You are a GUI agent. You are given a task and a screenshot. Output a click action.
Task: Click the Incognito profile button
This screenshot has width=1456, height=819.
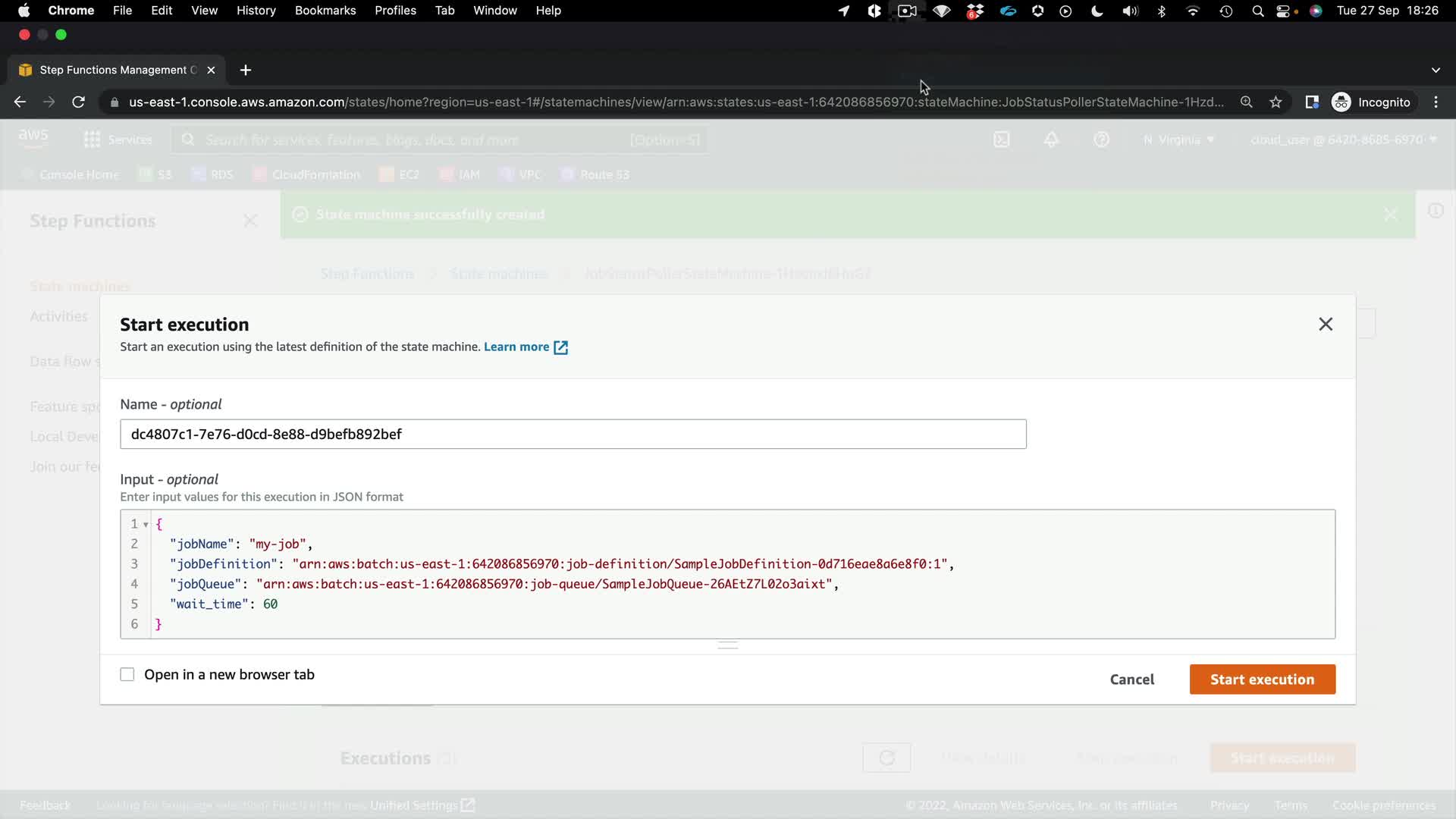click(x=1371, y=102)
